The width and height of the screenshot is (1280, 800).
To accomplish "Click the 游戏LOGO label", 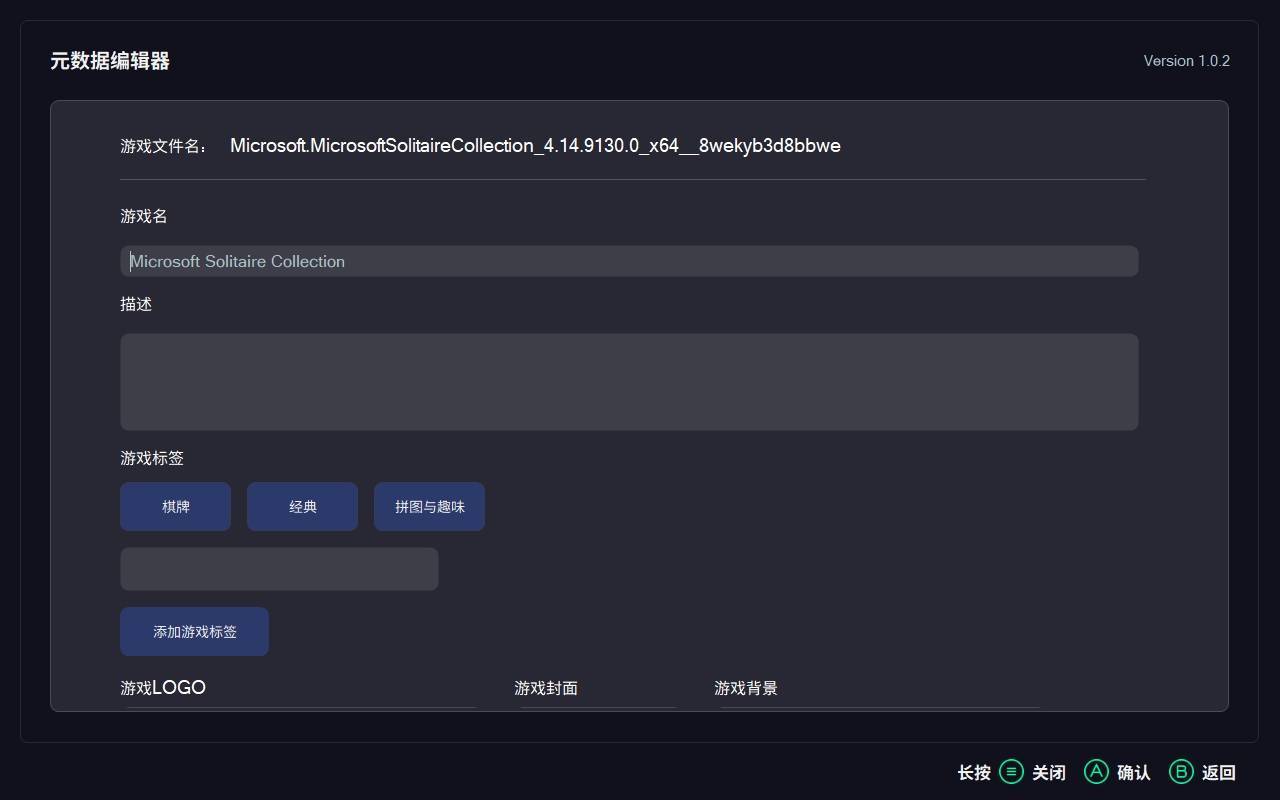I will coord(163,688).
